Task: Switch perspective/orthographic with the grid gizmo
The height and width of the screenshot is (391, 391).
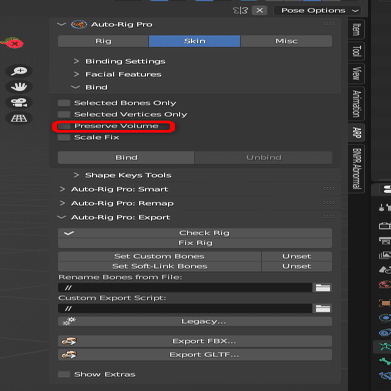Action: point(19,118)
